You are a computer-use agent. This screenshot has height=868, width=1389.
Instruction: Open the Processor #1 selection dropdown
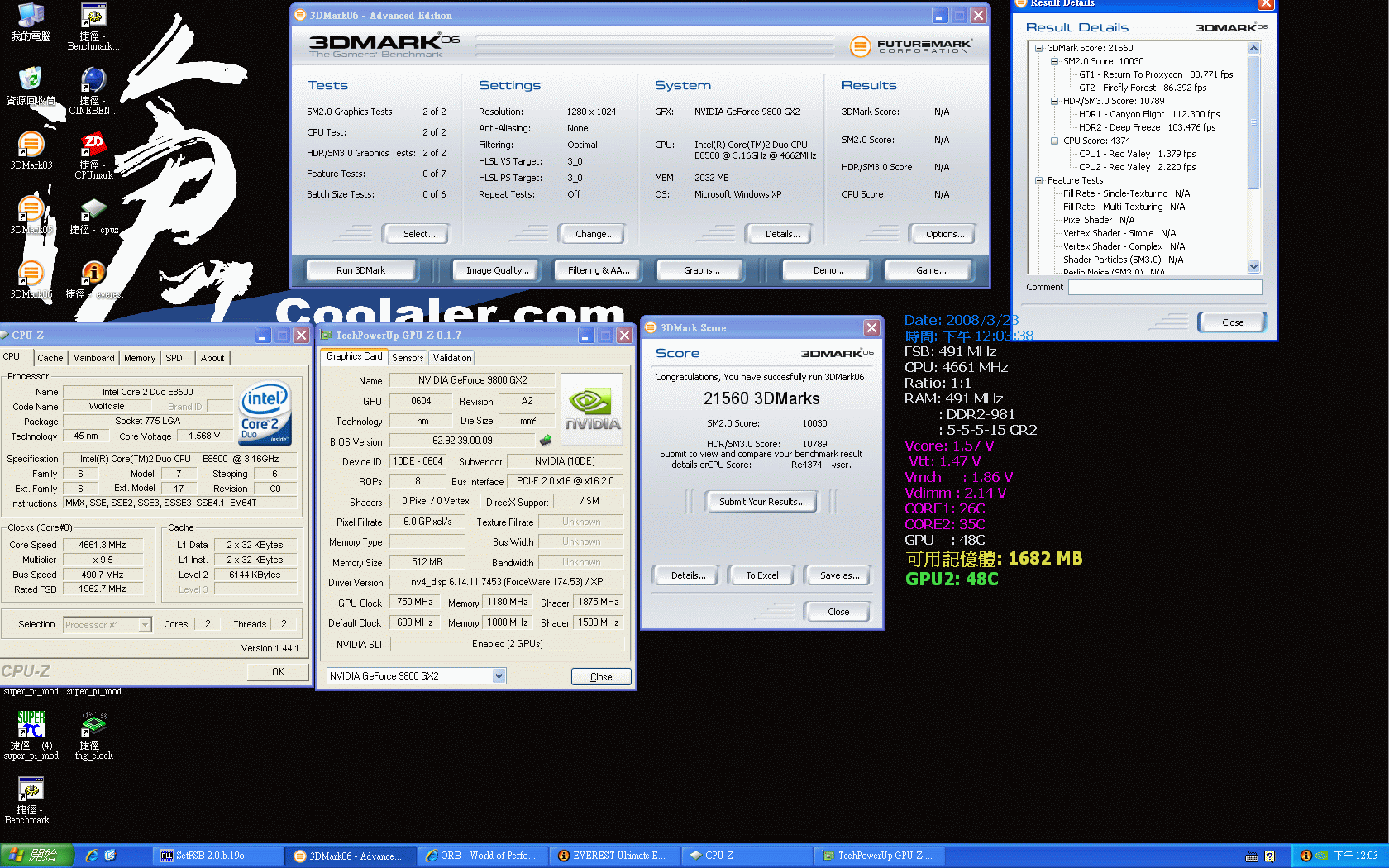pos(145,625)
